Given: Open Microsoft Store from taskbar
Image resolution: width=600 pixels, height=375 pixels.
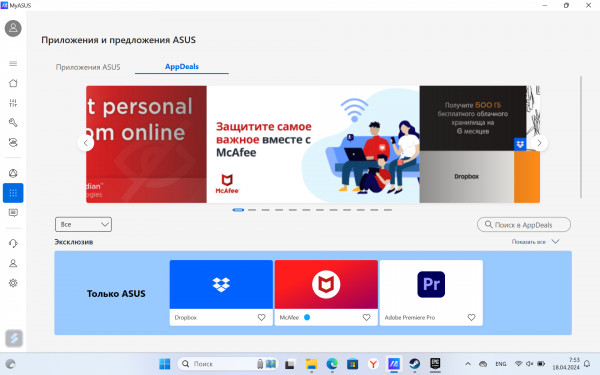Looking at the screenshot, I should pos(352,364).
